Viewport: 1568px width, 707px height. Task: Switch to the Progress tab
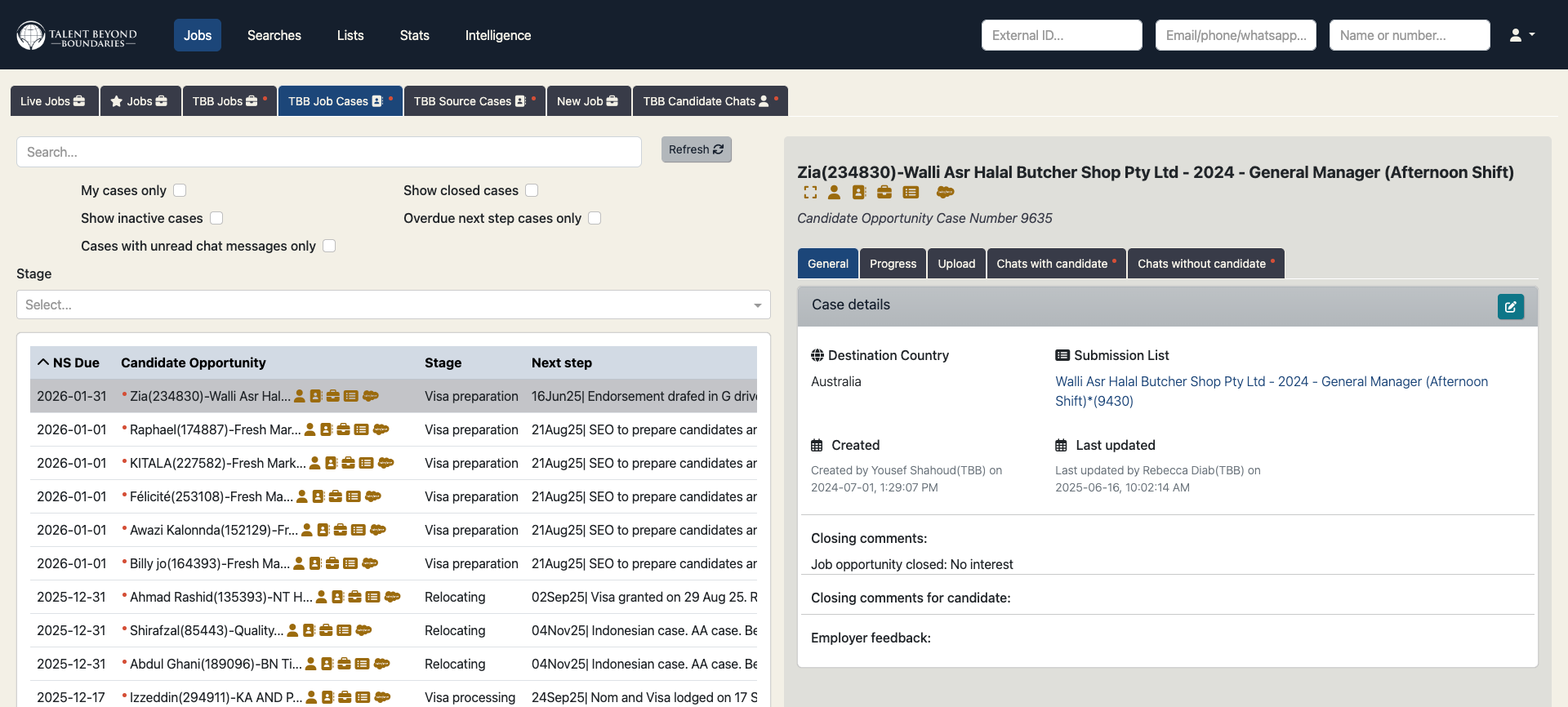coord(893,264)
